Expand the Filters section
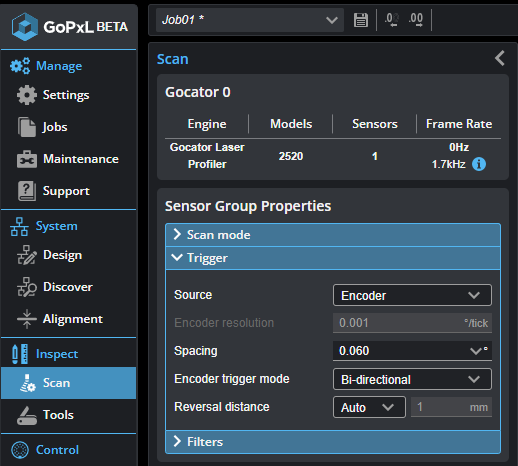Screen dimensions: 518x466 333,442
